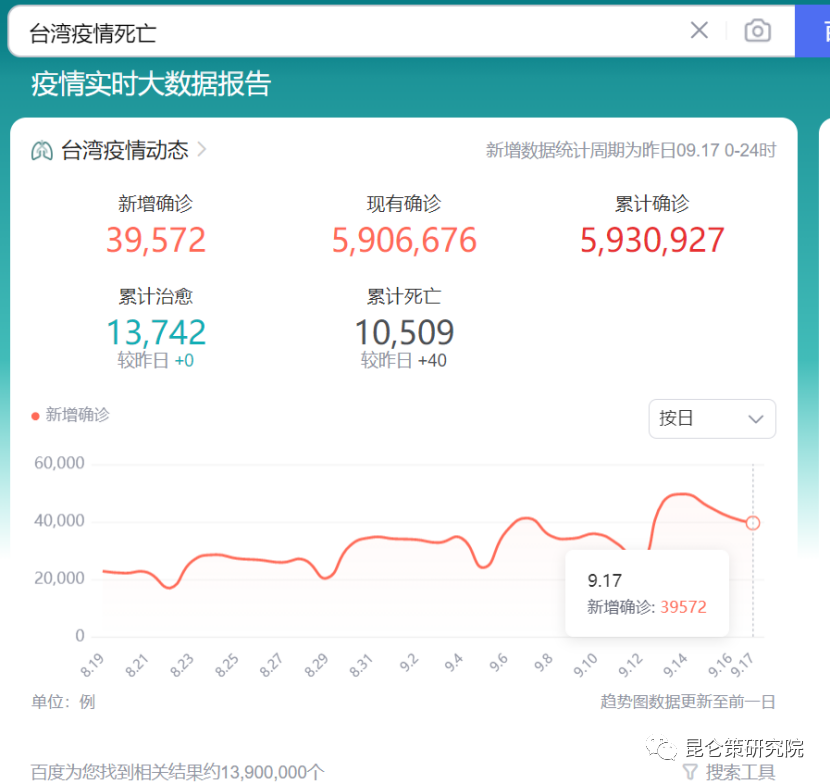
Task: Open 搜索工具 search tools
Action: coord(740,772)
